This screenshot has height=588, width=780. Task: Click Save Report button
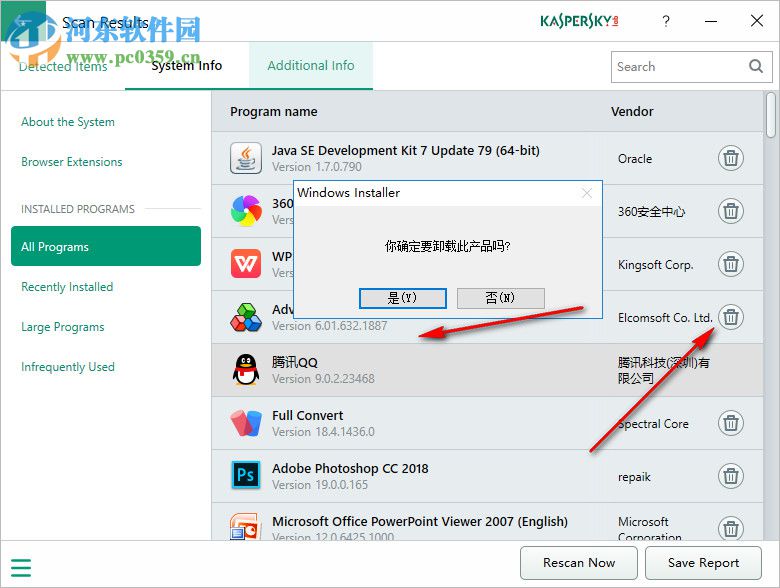coord(703,563)
